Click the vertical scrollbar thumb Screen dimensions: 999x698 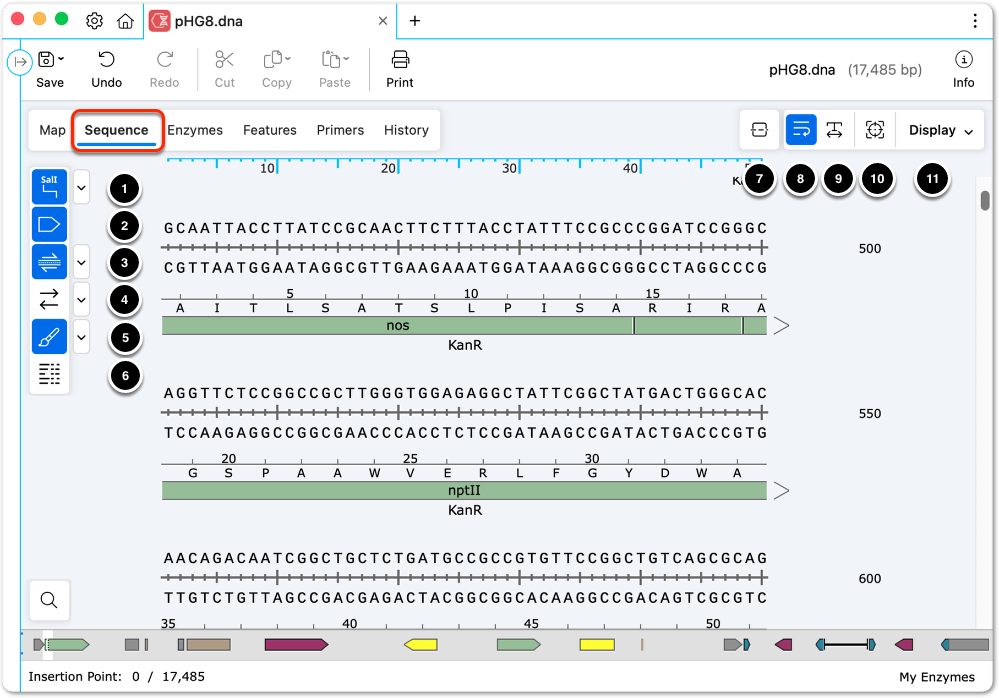coord(985,201)
